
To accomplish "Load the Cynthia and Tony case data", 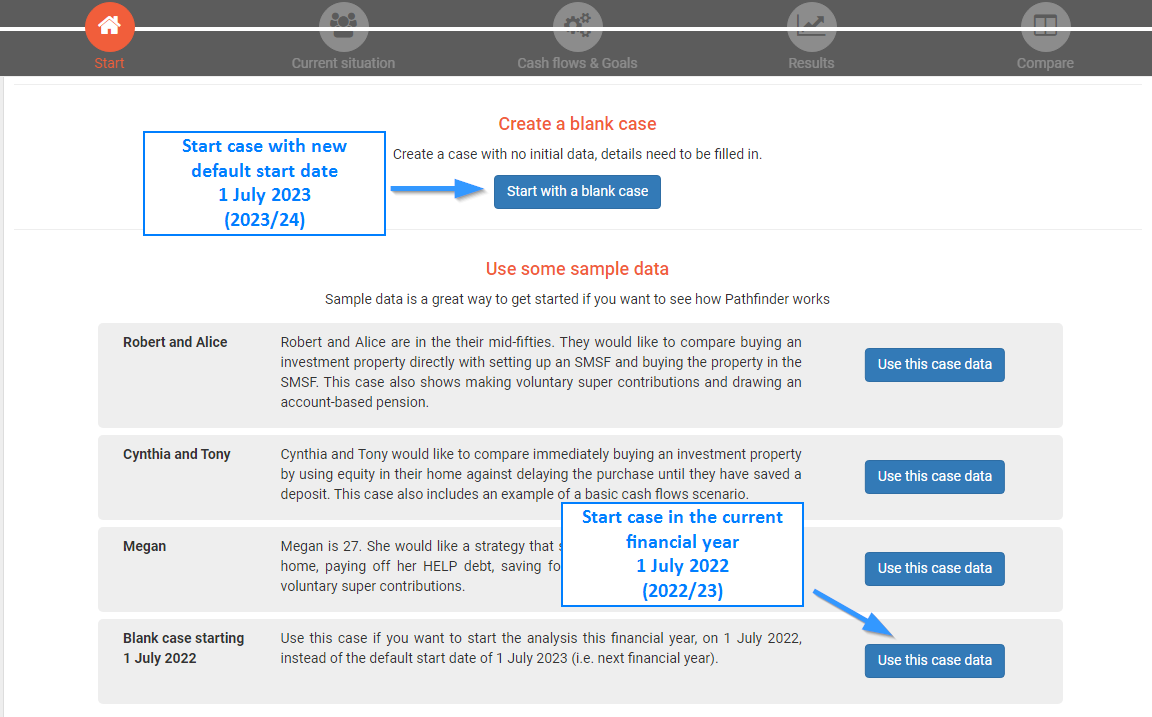I will 934,477.
